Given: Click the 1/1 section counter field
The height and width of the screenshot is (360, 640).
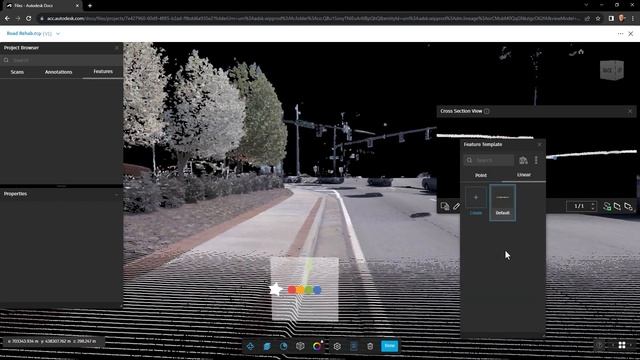Looking at the screenshot, I should [x=579, y=206].
